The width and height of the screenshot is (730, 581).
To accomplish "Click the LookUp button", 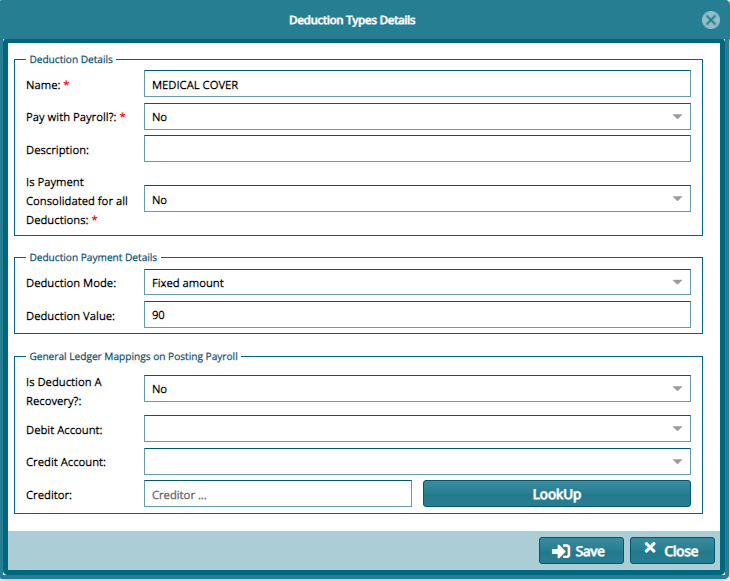I will click(557, 494).
